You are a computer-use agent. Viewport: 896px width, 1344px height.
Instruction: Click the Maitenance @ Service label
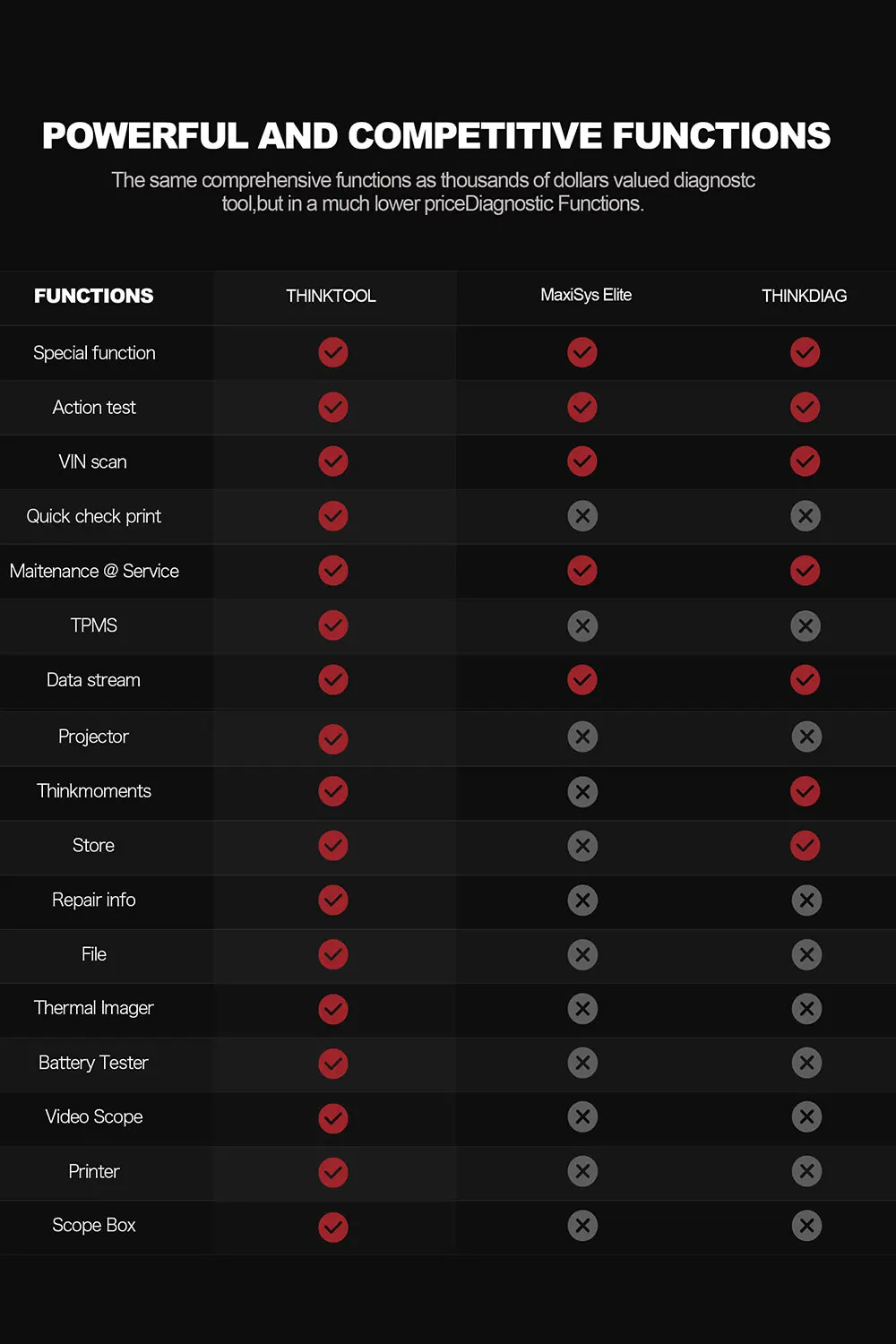pos(94,571)
